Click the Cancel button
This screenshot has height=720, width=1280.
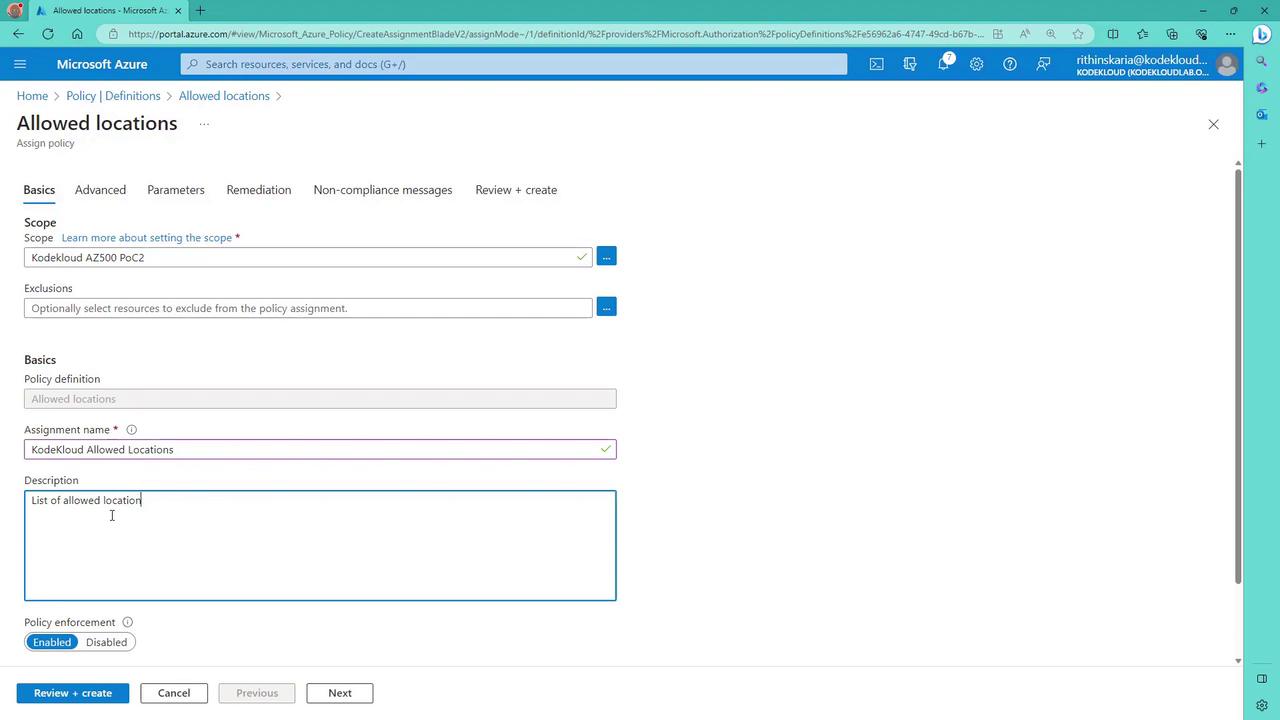(174, 693)
